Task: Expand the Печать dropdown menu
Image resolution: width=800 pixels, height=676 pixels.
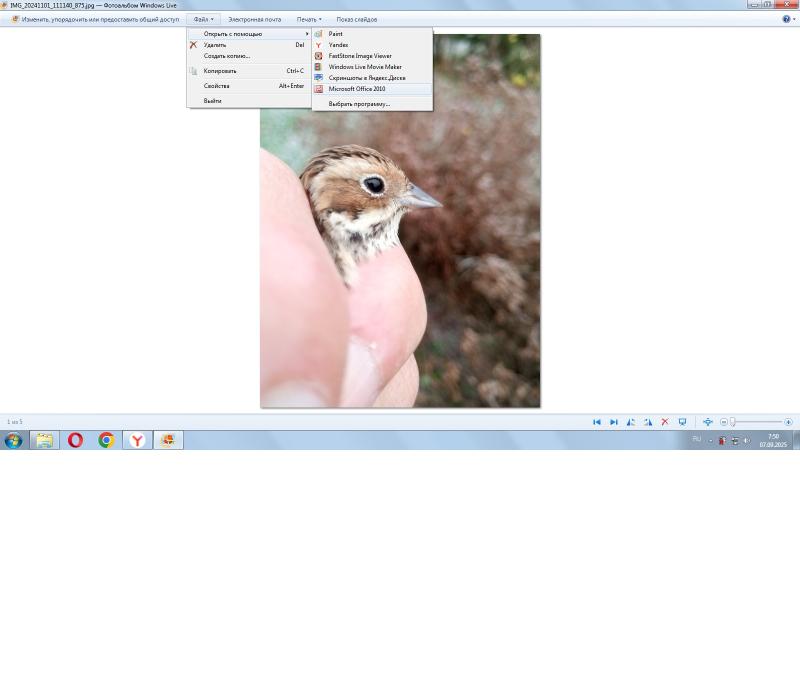Action: click(x=308, y=19)
